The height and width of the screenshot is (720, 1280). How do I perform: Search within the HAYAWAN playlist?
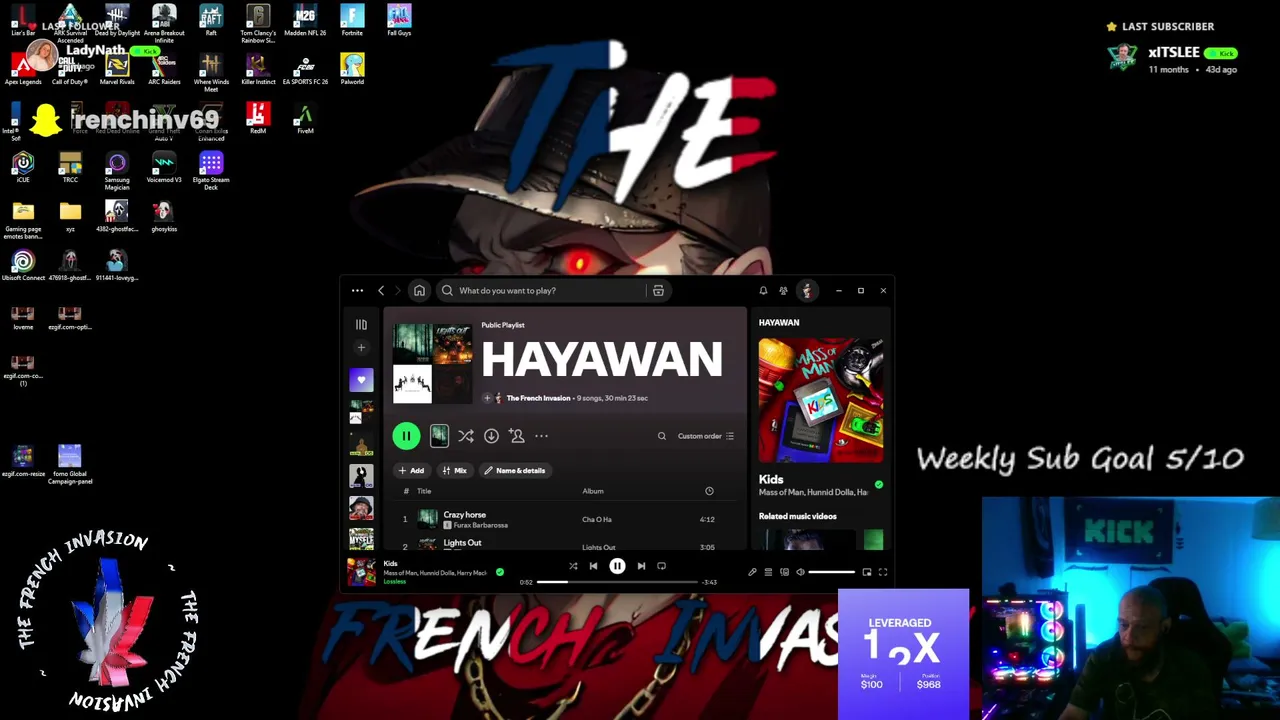(x=661, y=436)
